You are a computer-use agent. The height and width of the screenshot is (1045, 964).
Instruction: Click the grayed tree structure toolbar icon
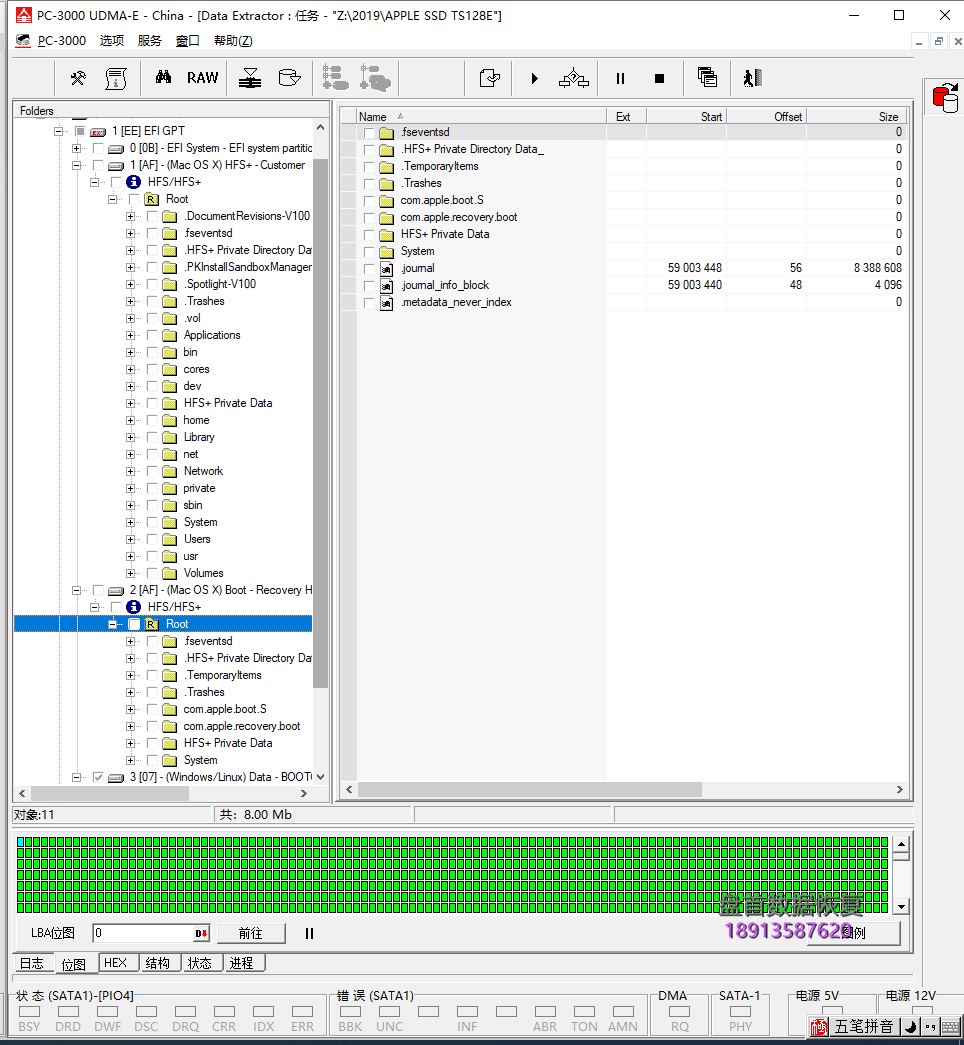[x=335, y=77]
